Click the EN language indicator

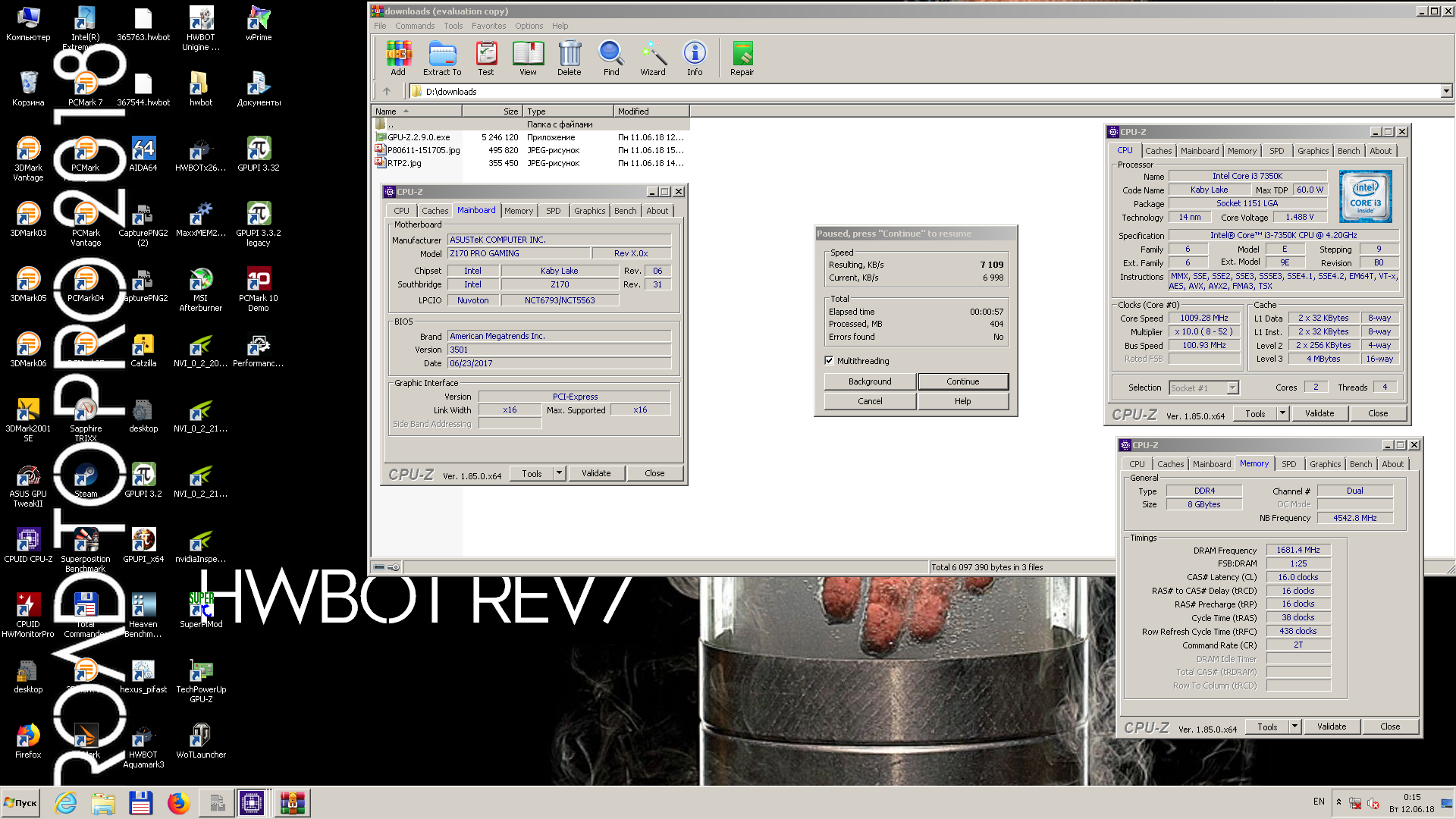tap(1319, 802)
